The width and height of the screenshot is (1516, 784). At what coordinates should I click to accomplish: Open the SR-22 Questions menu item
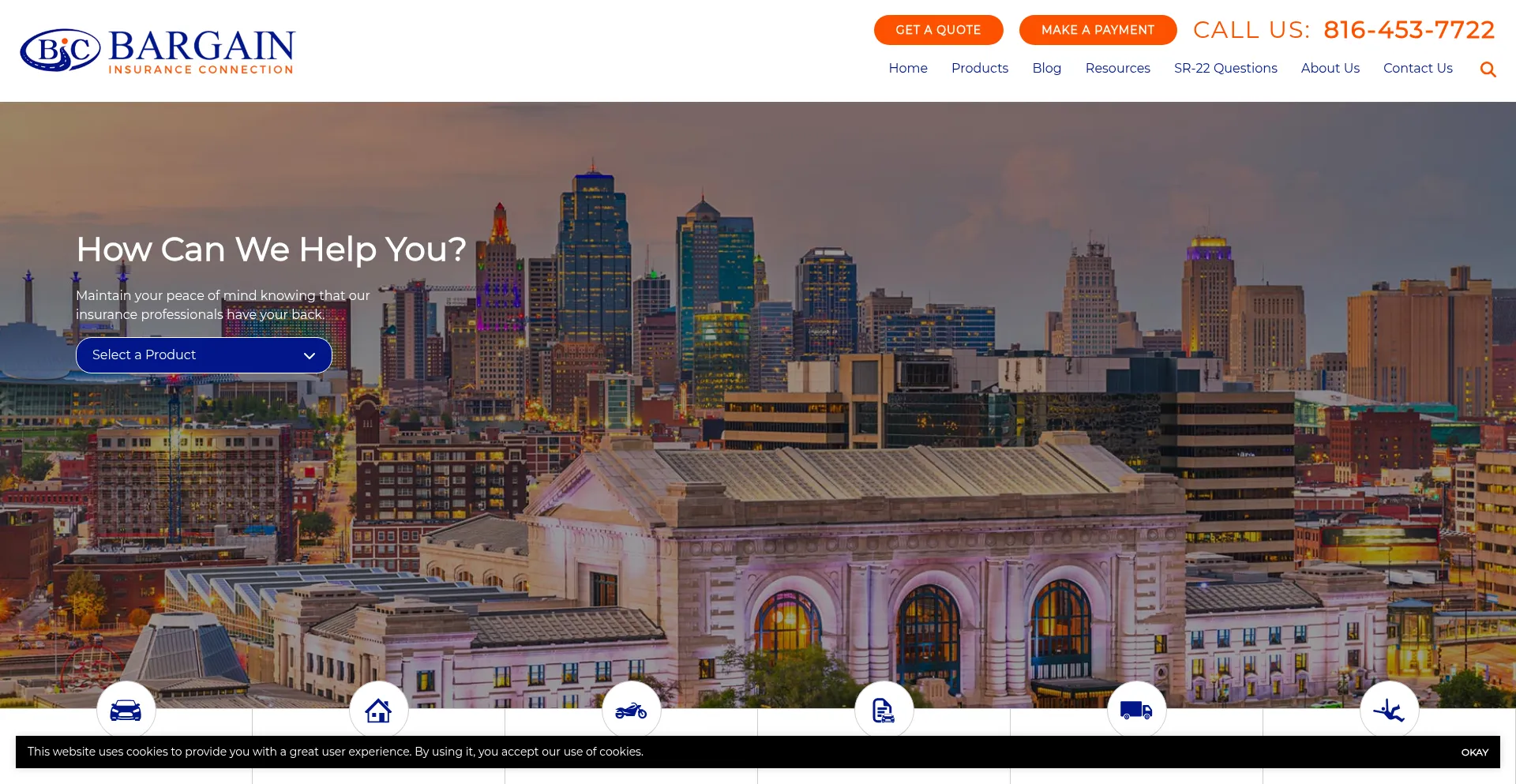pyautogui.click(x=1225, y=68)
